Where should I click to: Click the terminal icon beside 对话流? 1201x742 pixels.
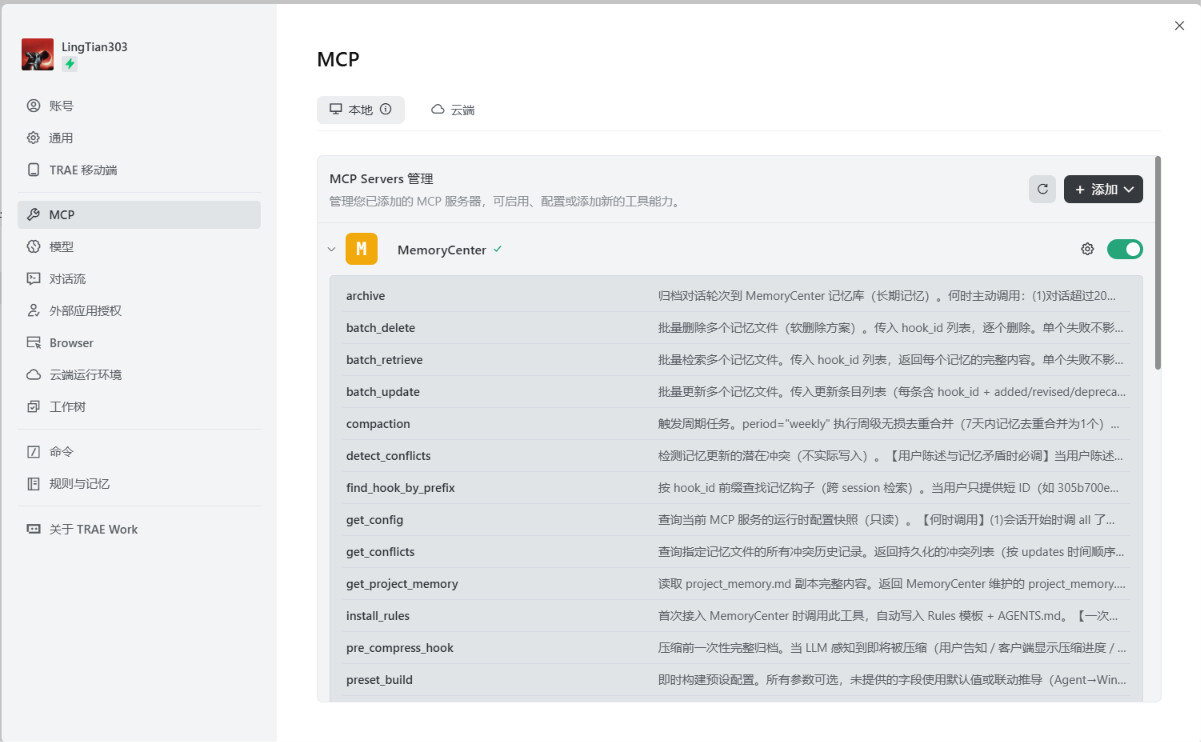33,279
